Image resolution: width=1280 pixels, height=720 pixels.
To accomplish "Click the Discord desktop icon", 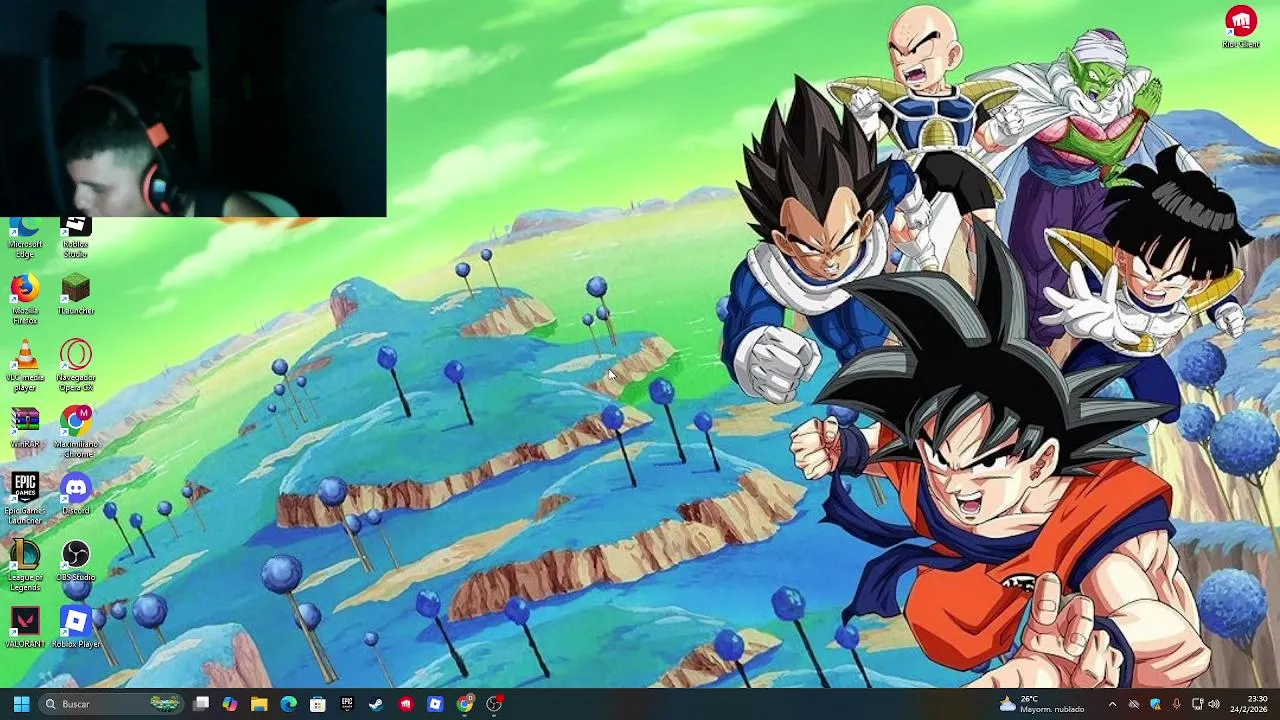I will (75, 495).
